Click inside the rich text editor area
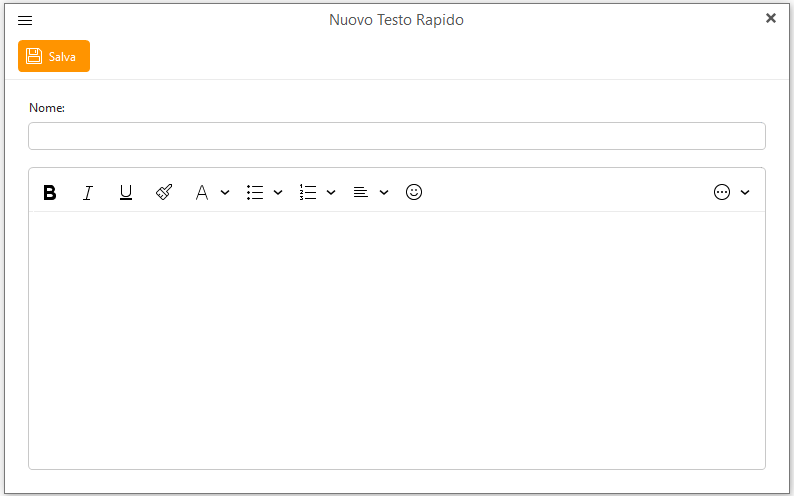The width and height of the screenshot is (794, 496). (x=396, y=340)
